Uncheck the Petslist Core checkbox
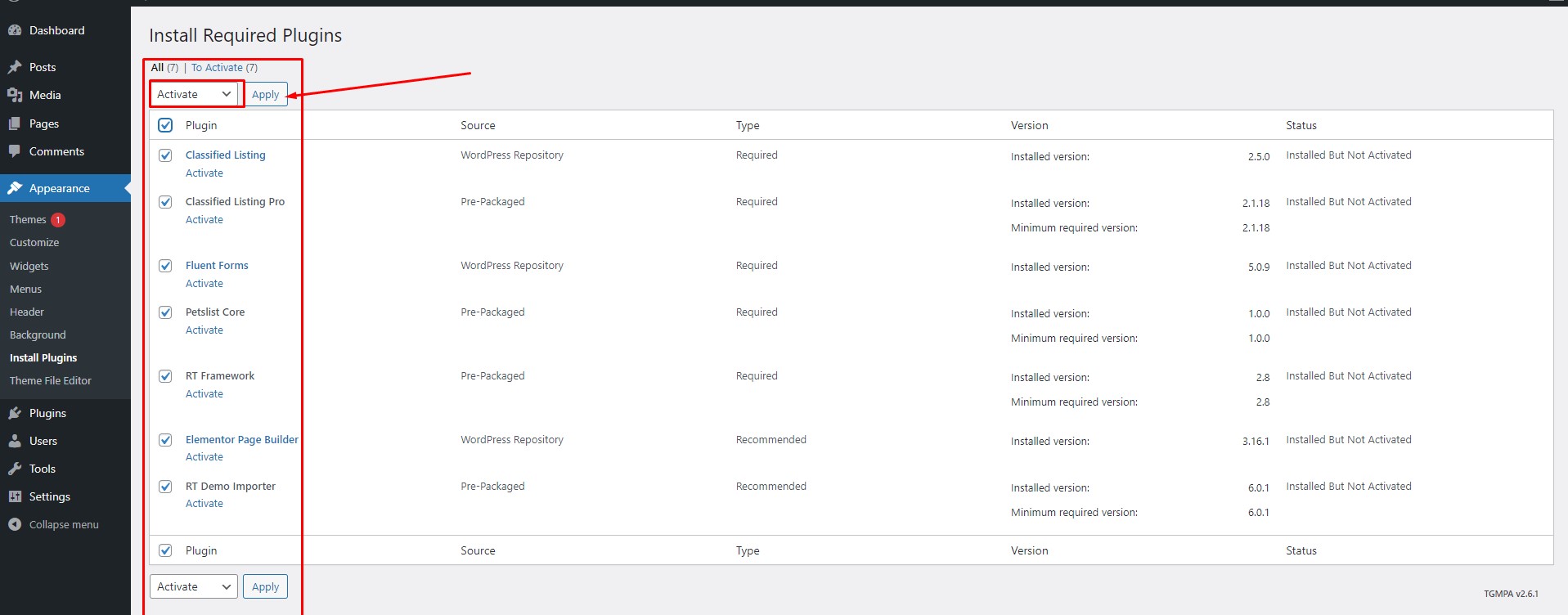The width and height of the screenshot is (1568, 615). (165, 312)
